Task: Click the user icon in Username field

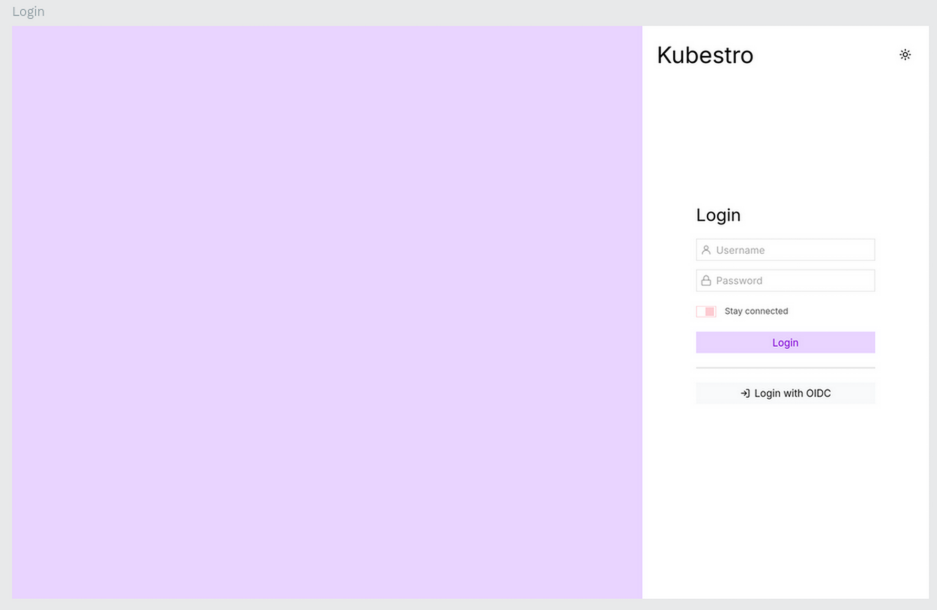Action: (x=706, y=250)
